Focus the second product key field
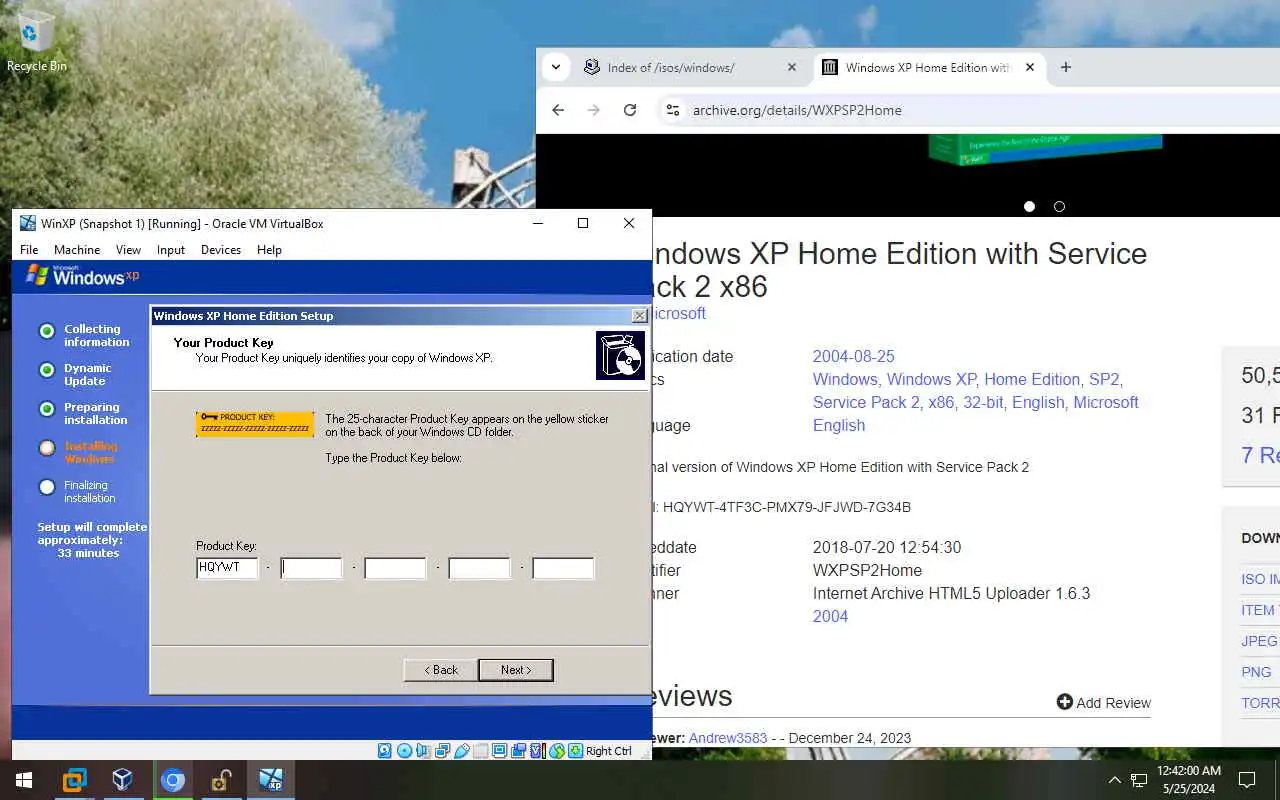Screen dimensions: 1280x800 (311, 568)
